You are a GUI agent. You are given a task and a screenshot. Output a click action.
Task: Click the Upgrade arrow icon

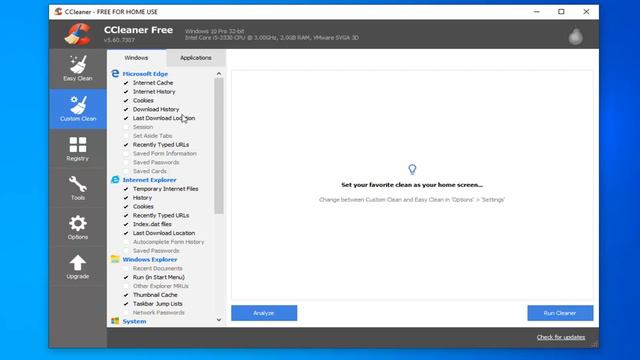(78, 263)
